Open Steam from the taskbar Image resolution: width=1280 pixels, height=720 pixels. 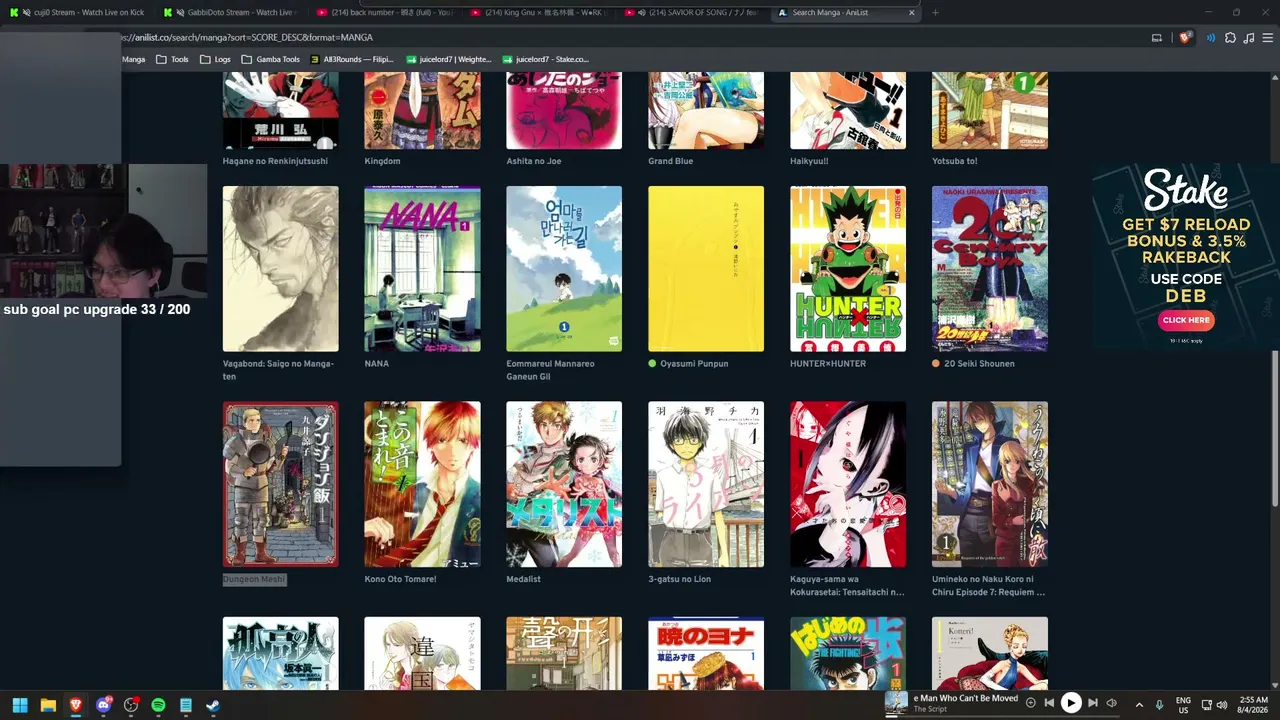point(212,705)
